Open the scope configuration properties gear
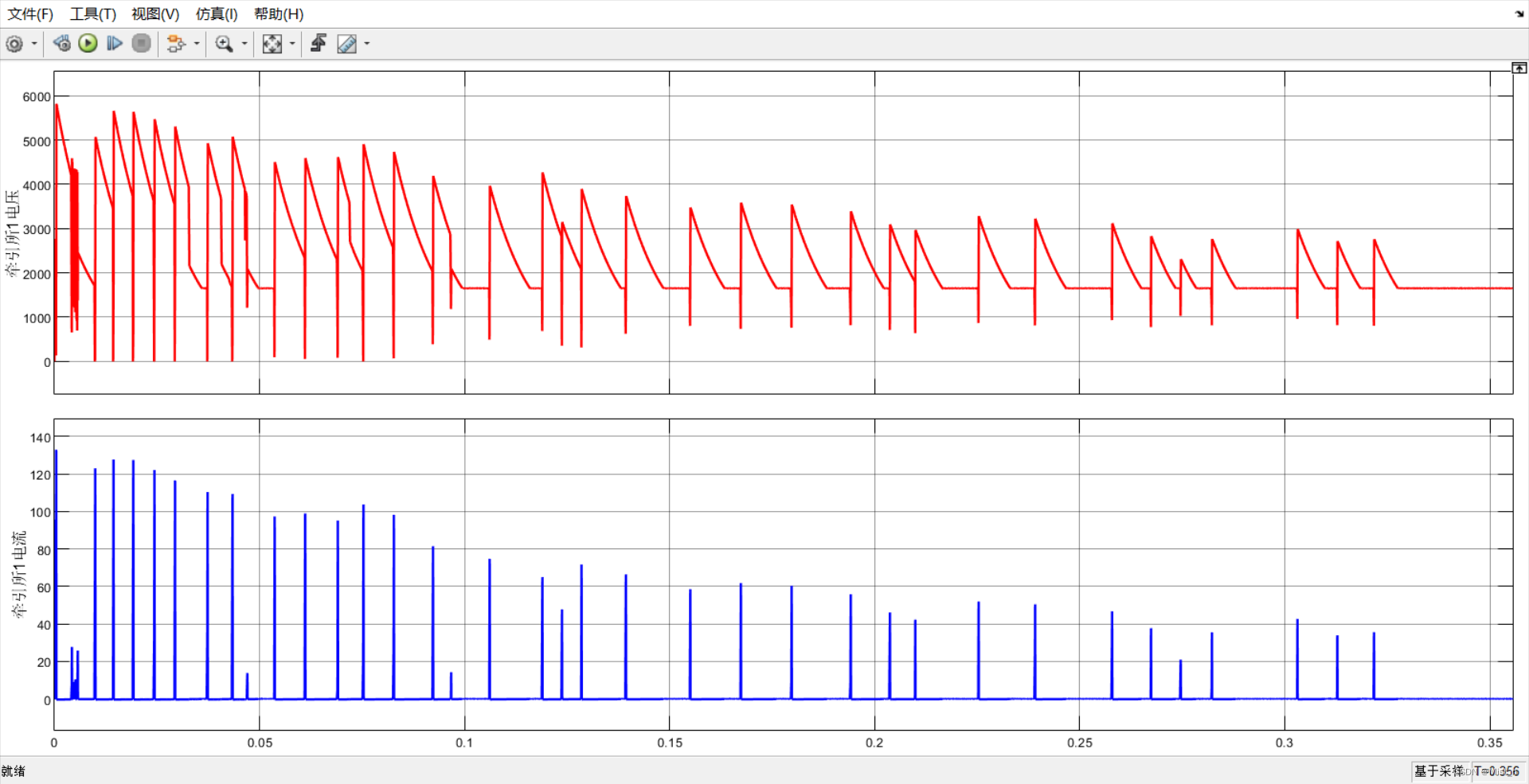This screenshot has width=1529, height=784. (x=14, y=44)
